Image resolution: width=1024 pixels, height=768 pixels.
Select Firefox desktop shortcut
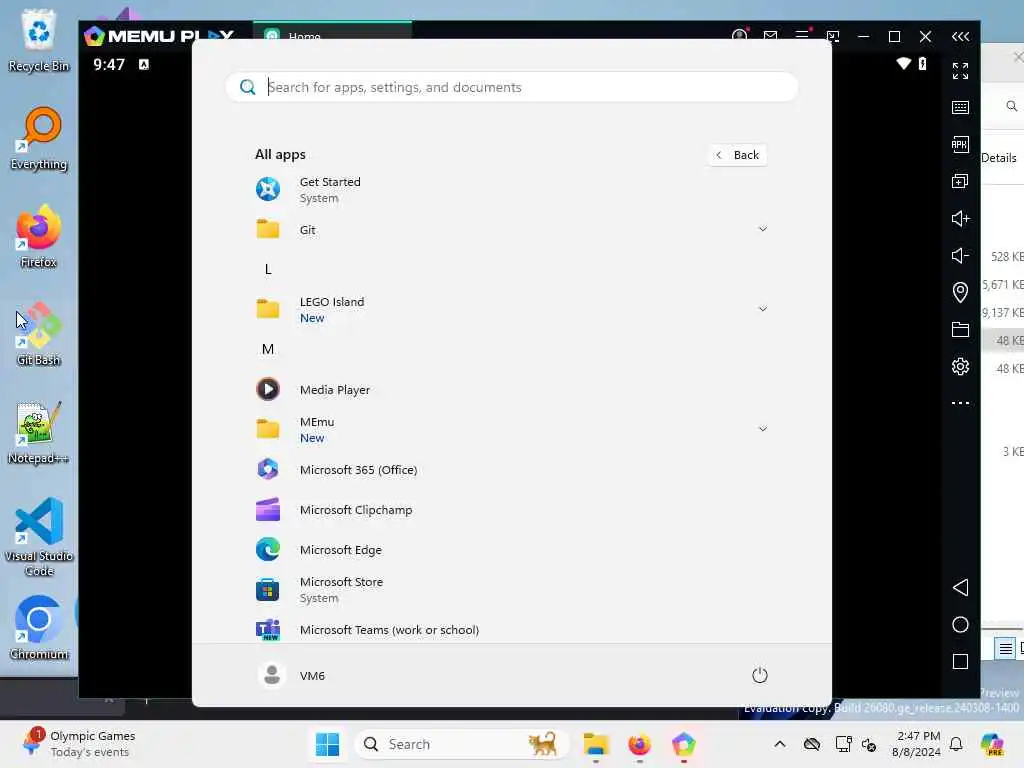[39, 236]
